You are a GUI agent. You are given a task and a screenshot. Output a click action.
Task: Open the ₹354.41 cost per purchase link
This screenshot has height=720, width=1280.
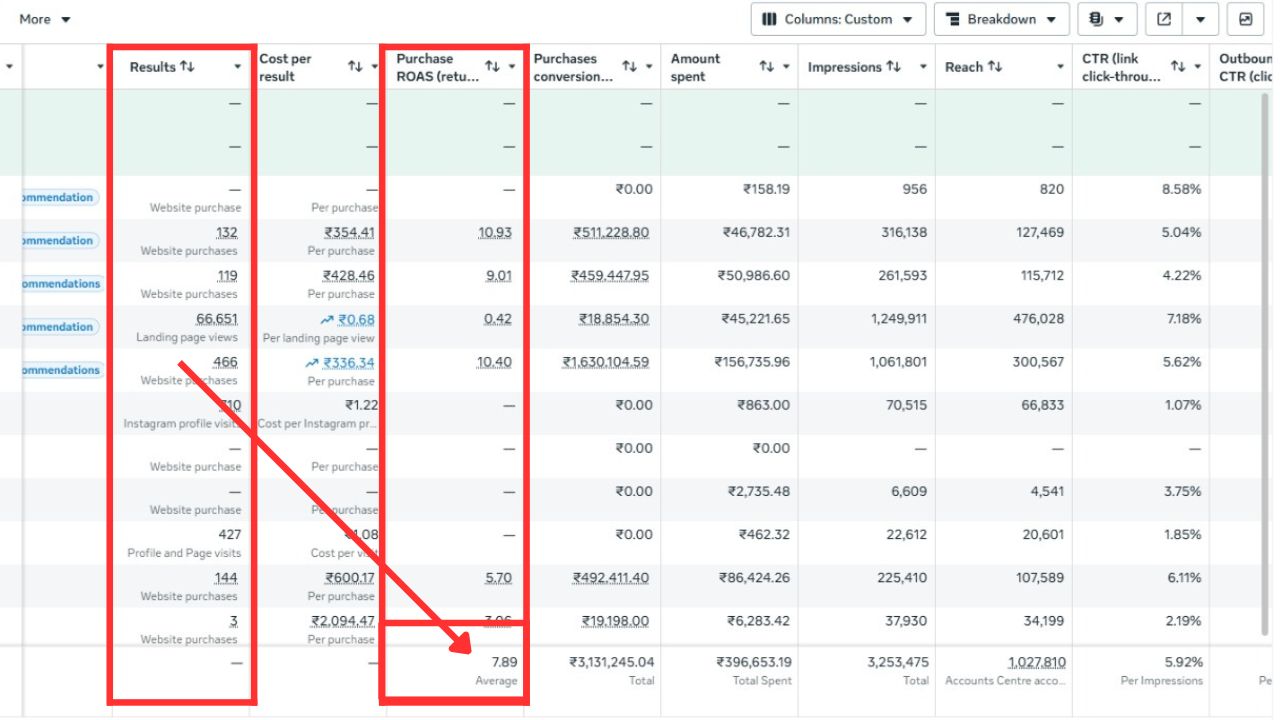pyautogui.click(x=349, y=233)
